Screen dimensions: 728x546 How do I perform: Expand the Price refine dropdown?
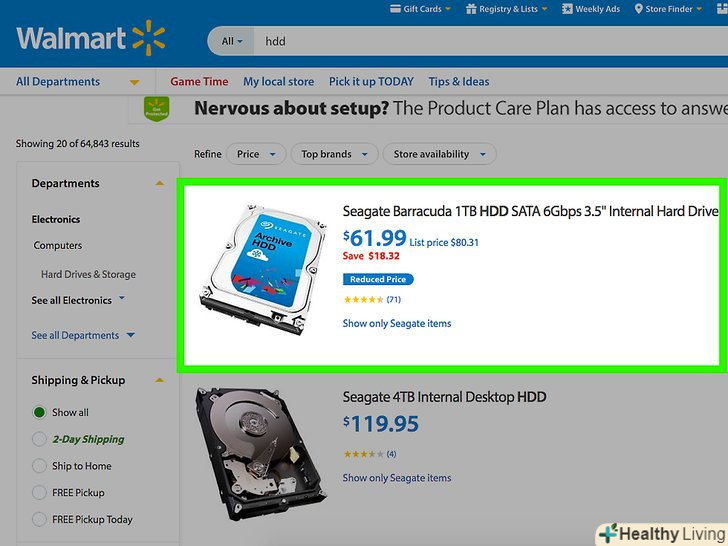pos(255,154)
